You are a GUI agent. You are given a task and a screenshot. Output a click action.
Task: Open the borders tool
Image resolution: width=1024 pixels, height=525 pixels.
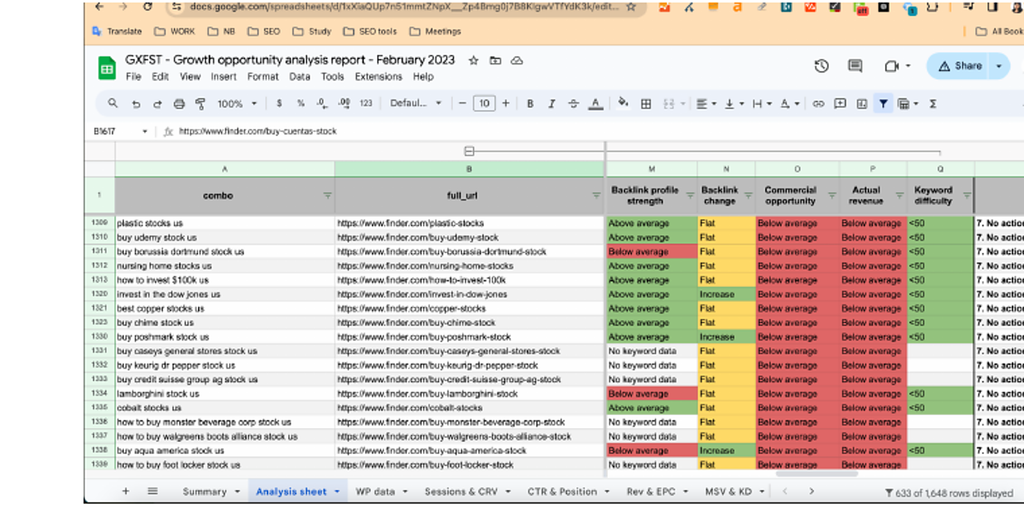pos(646,103)
